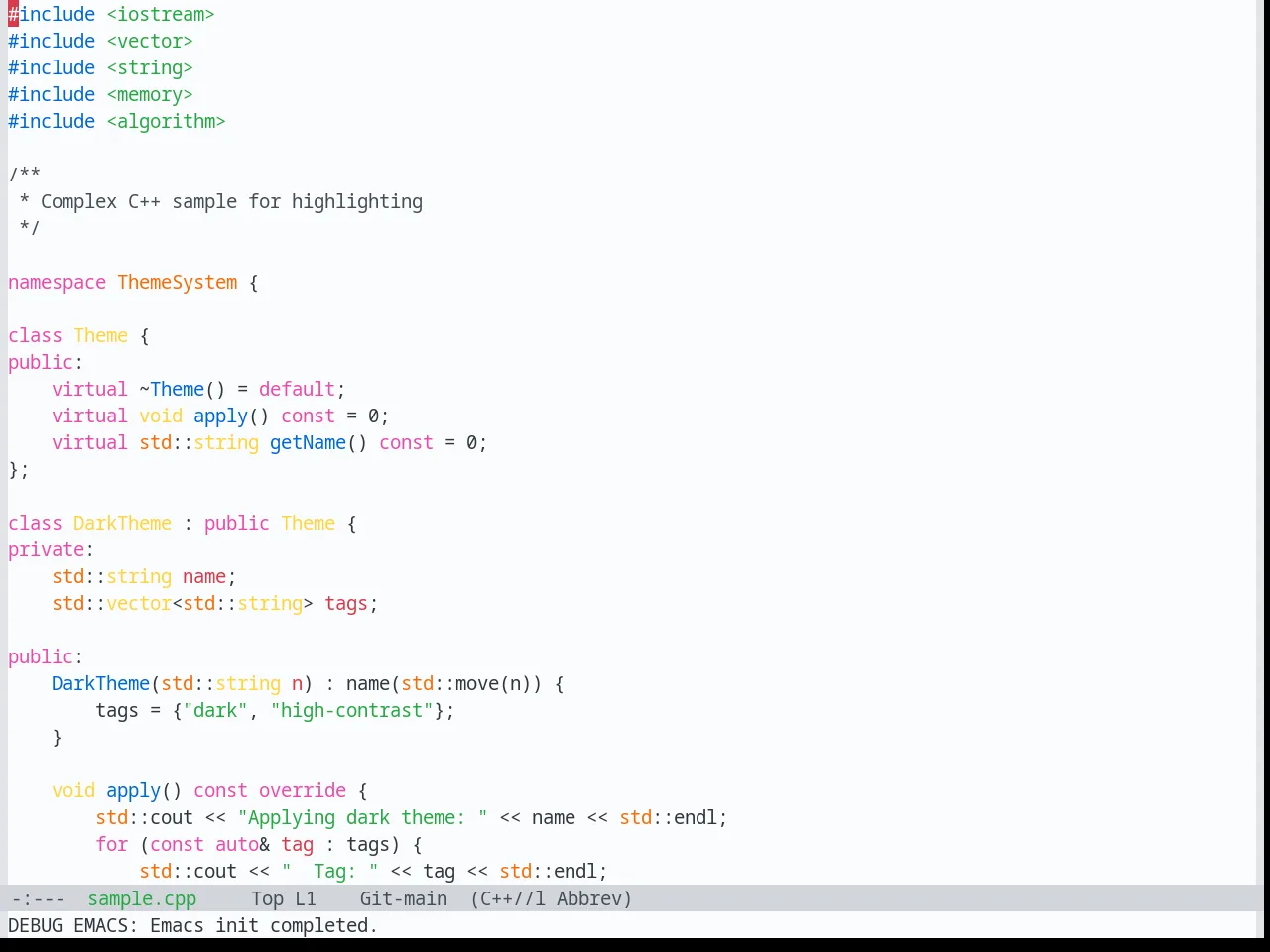
Task: Click 'apply' in 'virtual void apply()' line
Action: (x=220, y=416)
